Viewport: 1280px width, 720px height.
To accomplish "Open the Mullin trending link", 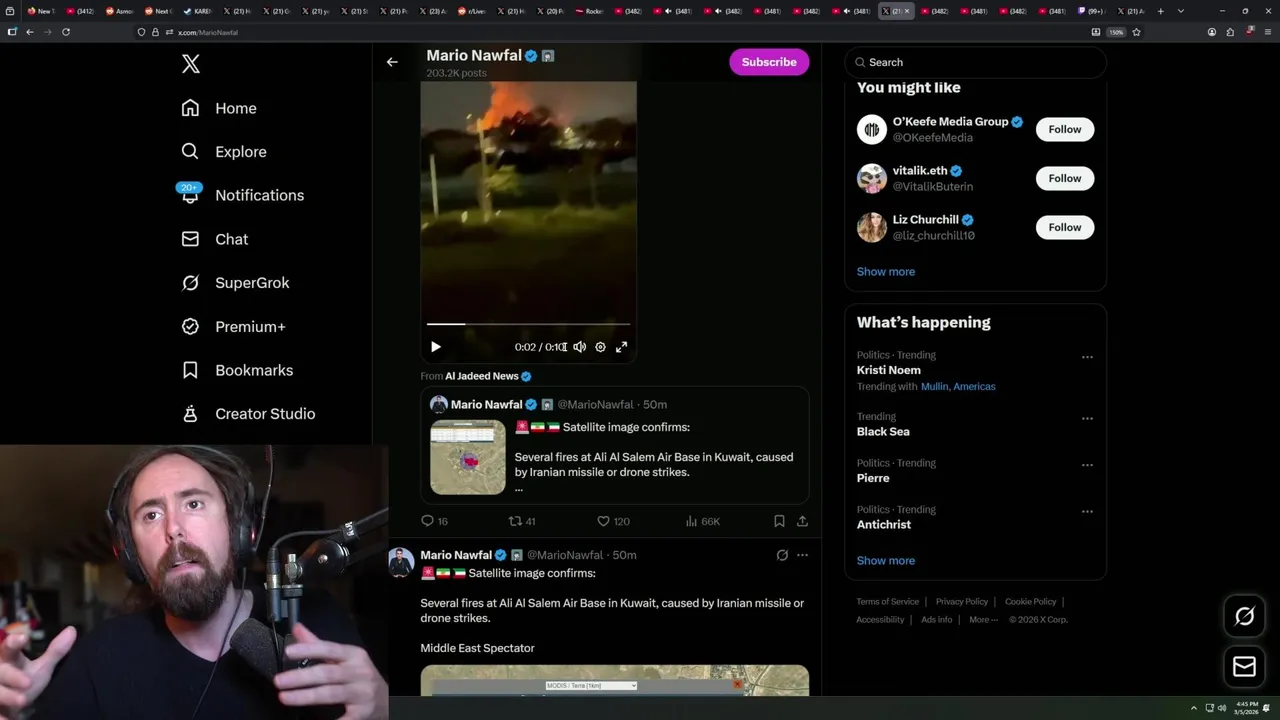I will tap(934, 386).
